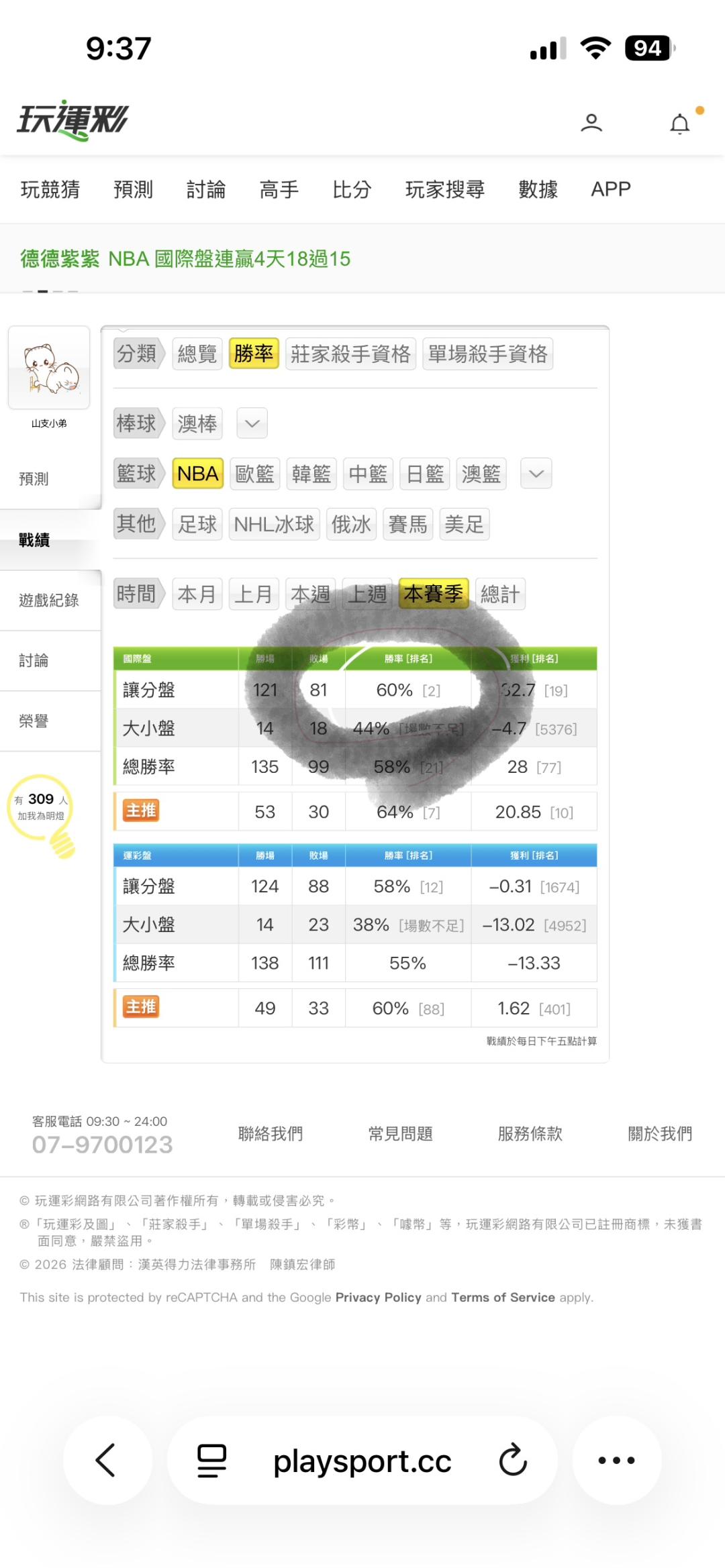The image size is (725, 1568).
Task: Tap the playsport.cc address field
Action: pyautogui.click(x=362, y=1461)
